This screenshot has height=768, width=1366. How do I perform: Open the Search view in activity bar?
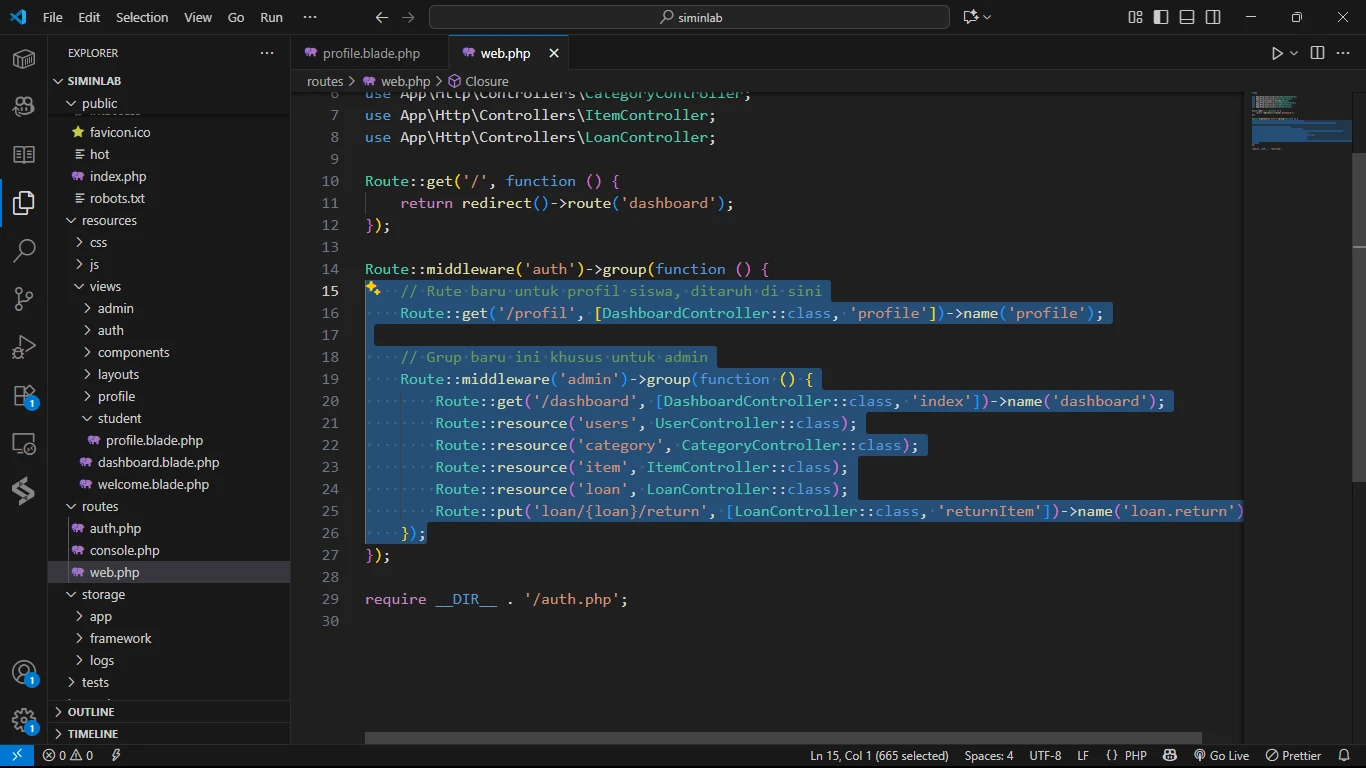point(24,250)
